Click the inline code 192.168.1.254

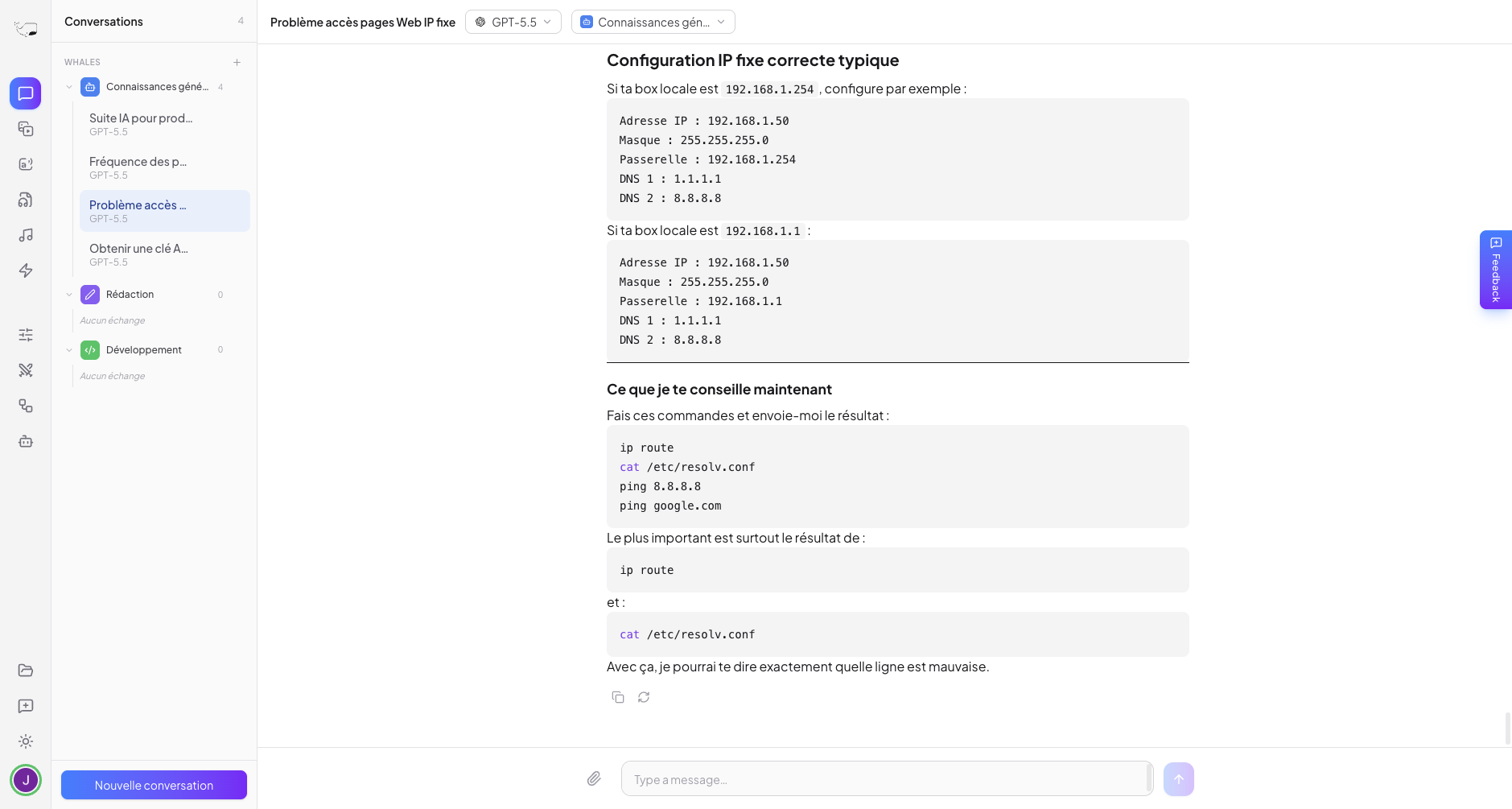[769, 89]
